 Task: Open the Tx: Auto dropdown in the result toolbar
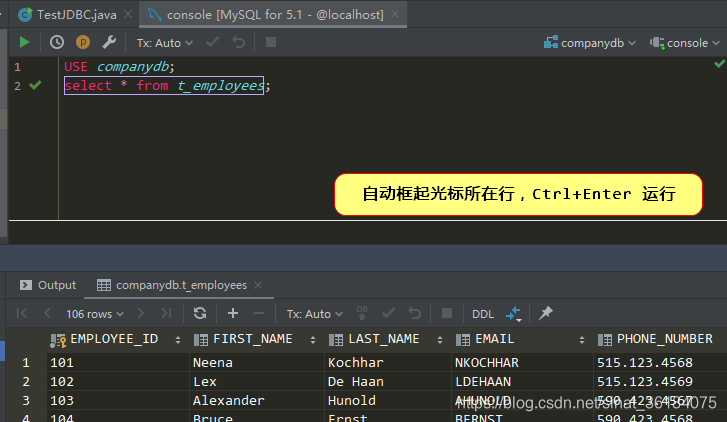click(315, 314)
